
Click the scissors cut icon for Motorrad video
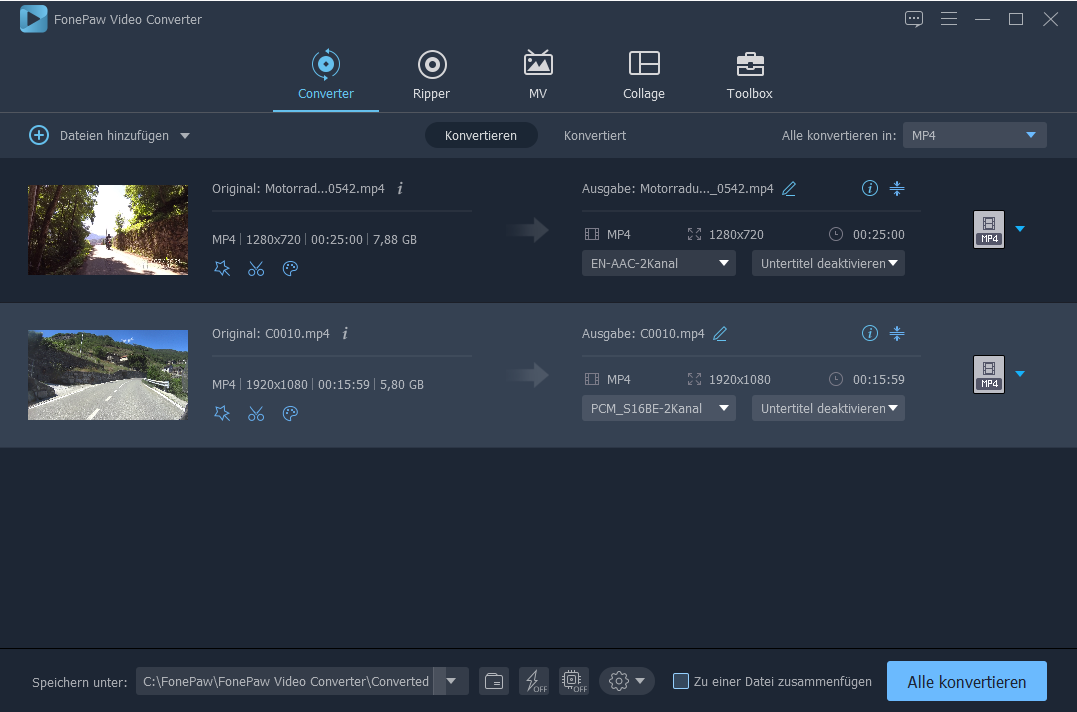256,268
